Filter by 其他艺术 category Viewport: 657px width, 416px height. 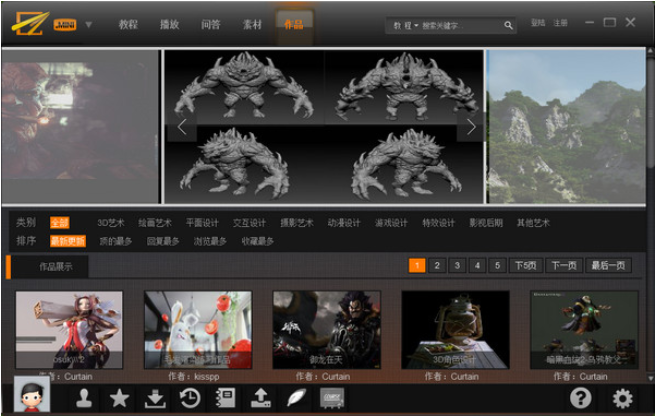pyautogui.click(x=533, y=223)
